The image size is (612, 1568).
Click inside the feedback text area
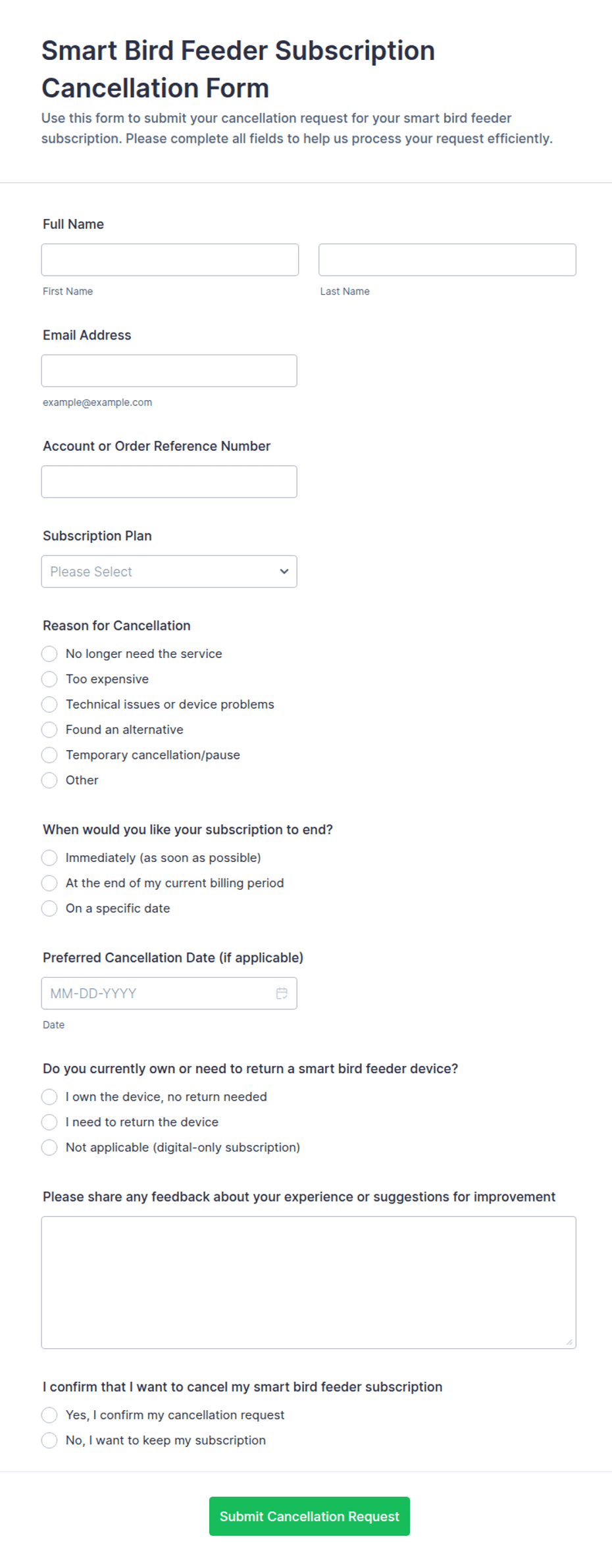[x=309, y=1282]
